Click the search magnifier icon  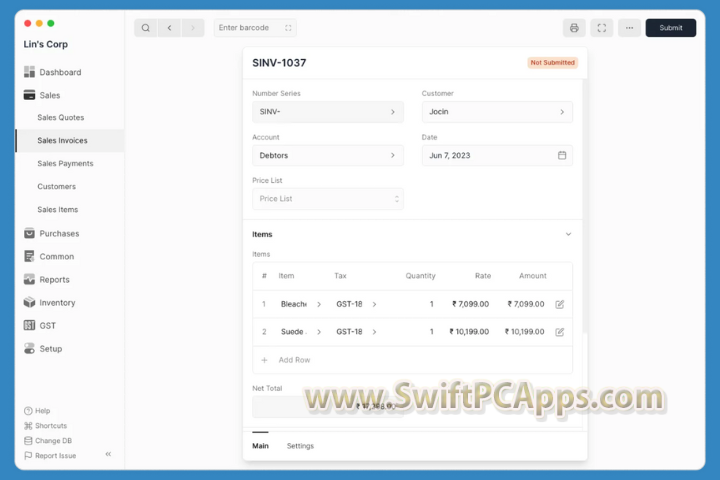pos(146,28)
